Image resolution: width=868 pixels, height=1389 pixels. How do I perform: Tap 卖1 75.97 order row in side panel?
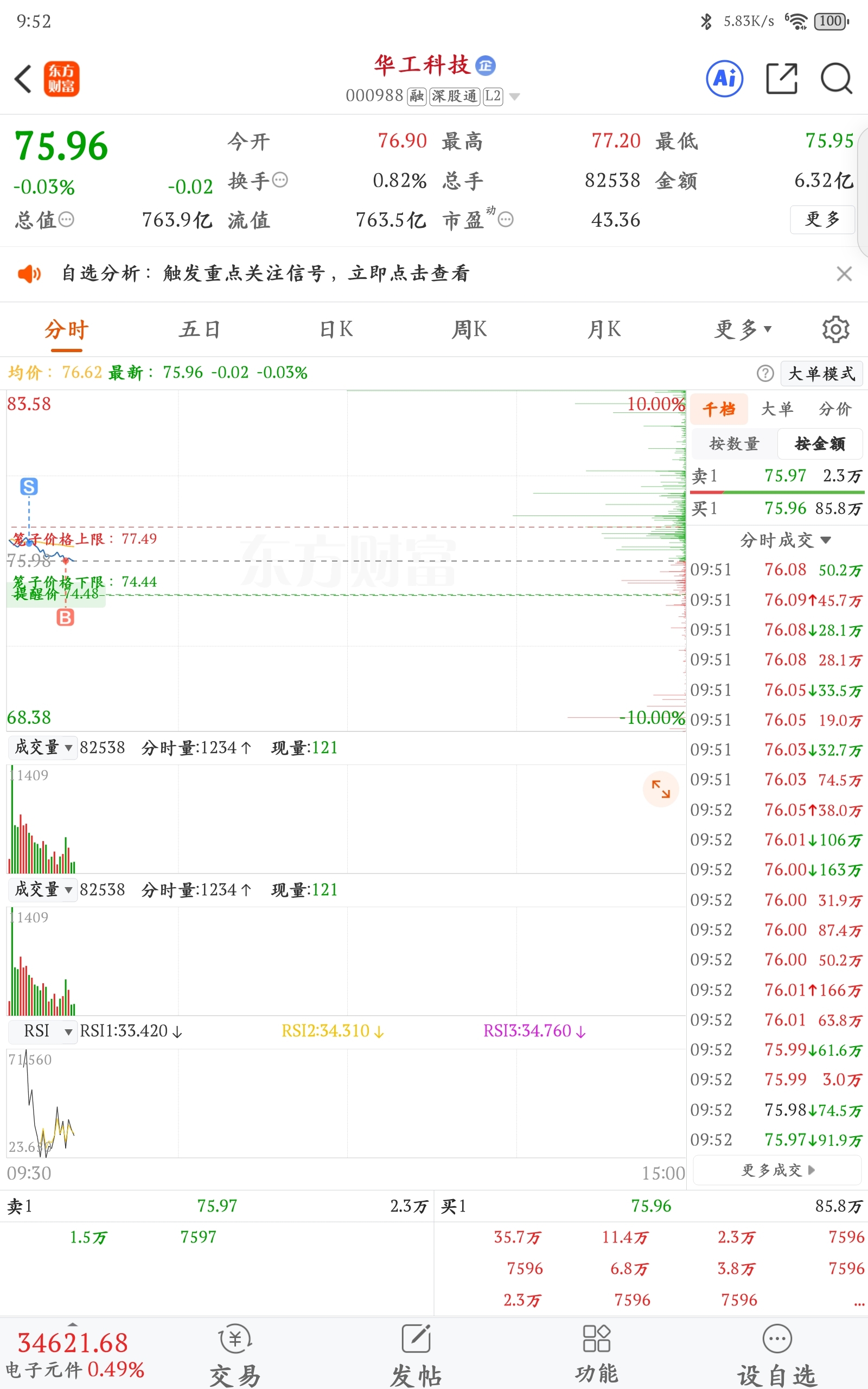pyautogui.click(x=777, y=476)
